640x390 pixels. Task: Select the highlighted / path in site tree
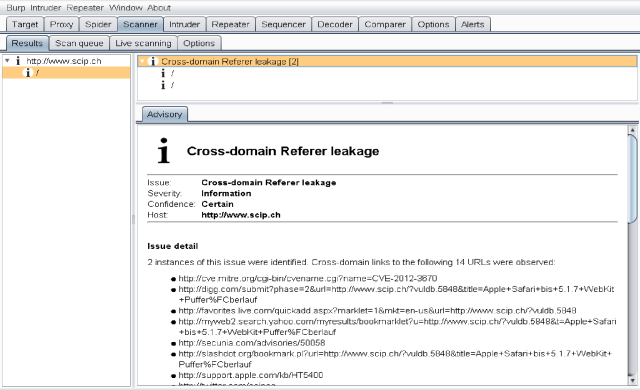(66, 73)
